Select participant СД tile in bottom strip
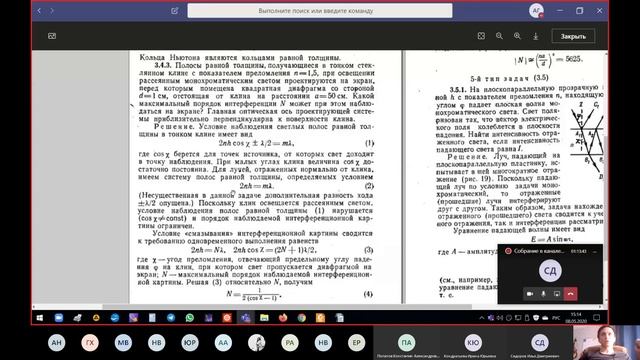 coord(539,343)
